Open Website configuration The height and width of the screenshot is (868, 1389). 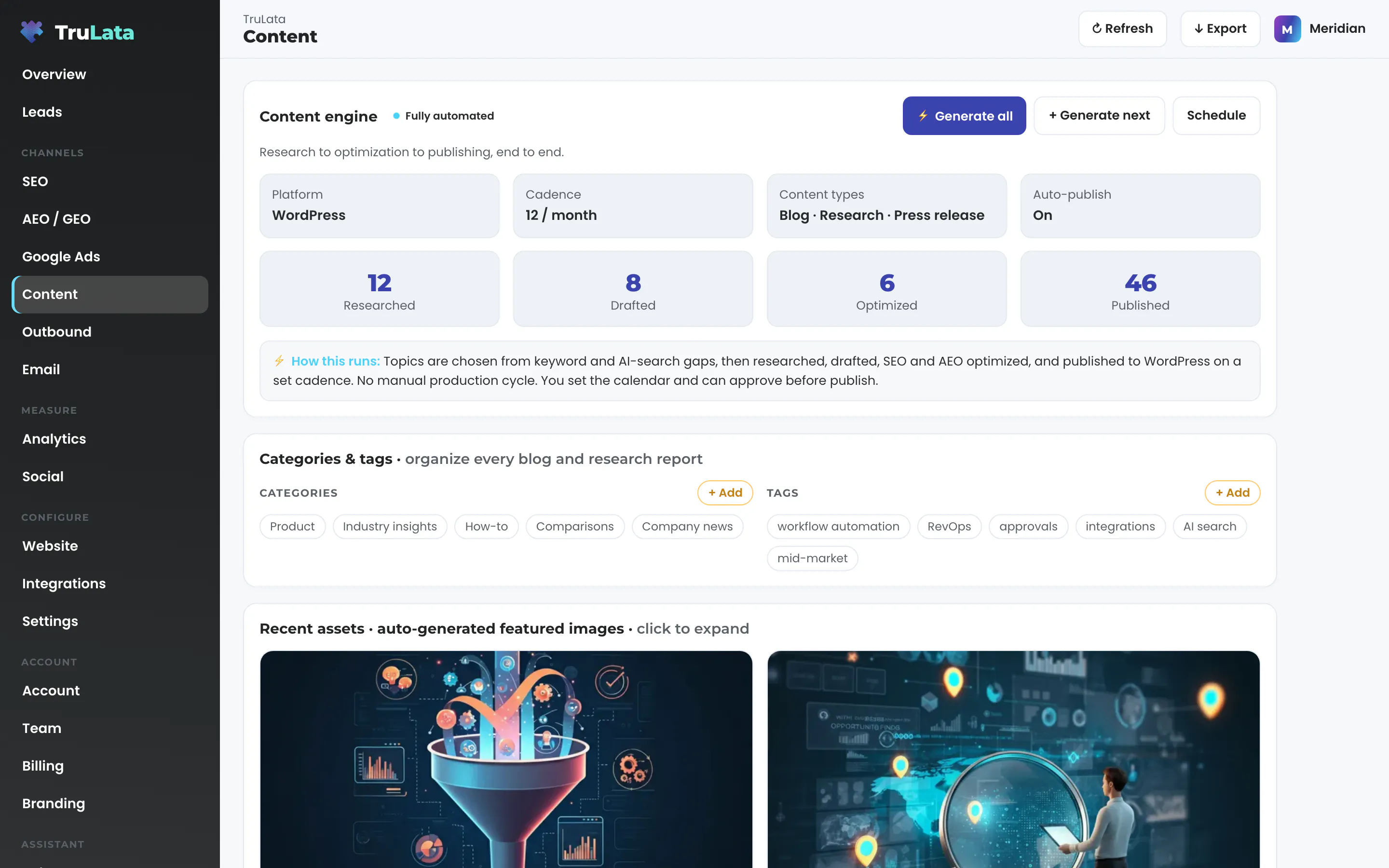click(109, 546)
